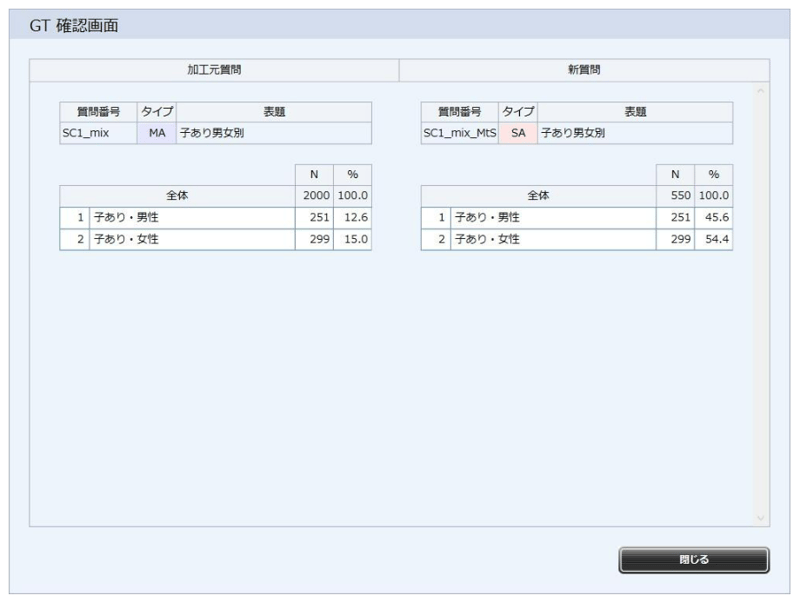800x602 pixels.
Task: Click the 45.6 percentage cell
Action: pyautogui.click(x=715, y=217)
